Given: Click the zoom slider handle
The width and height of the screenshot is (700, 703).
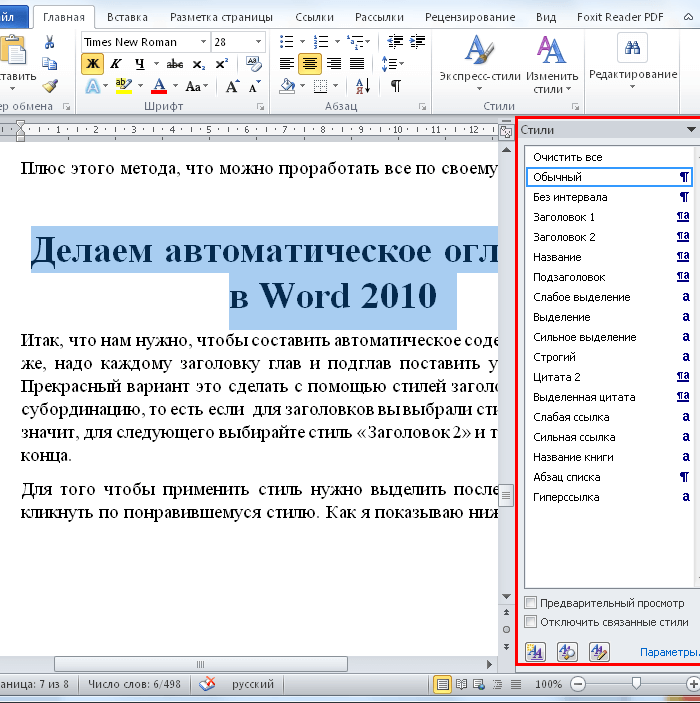Looking at the screenshot, I should click(636, 683).
